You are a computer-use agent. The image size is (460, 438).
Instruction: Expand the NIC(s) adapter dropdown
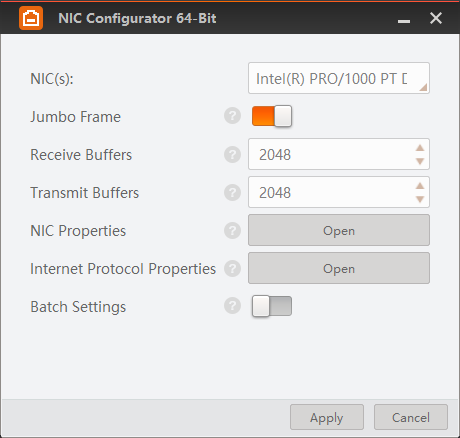[x=339, y=78]
